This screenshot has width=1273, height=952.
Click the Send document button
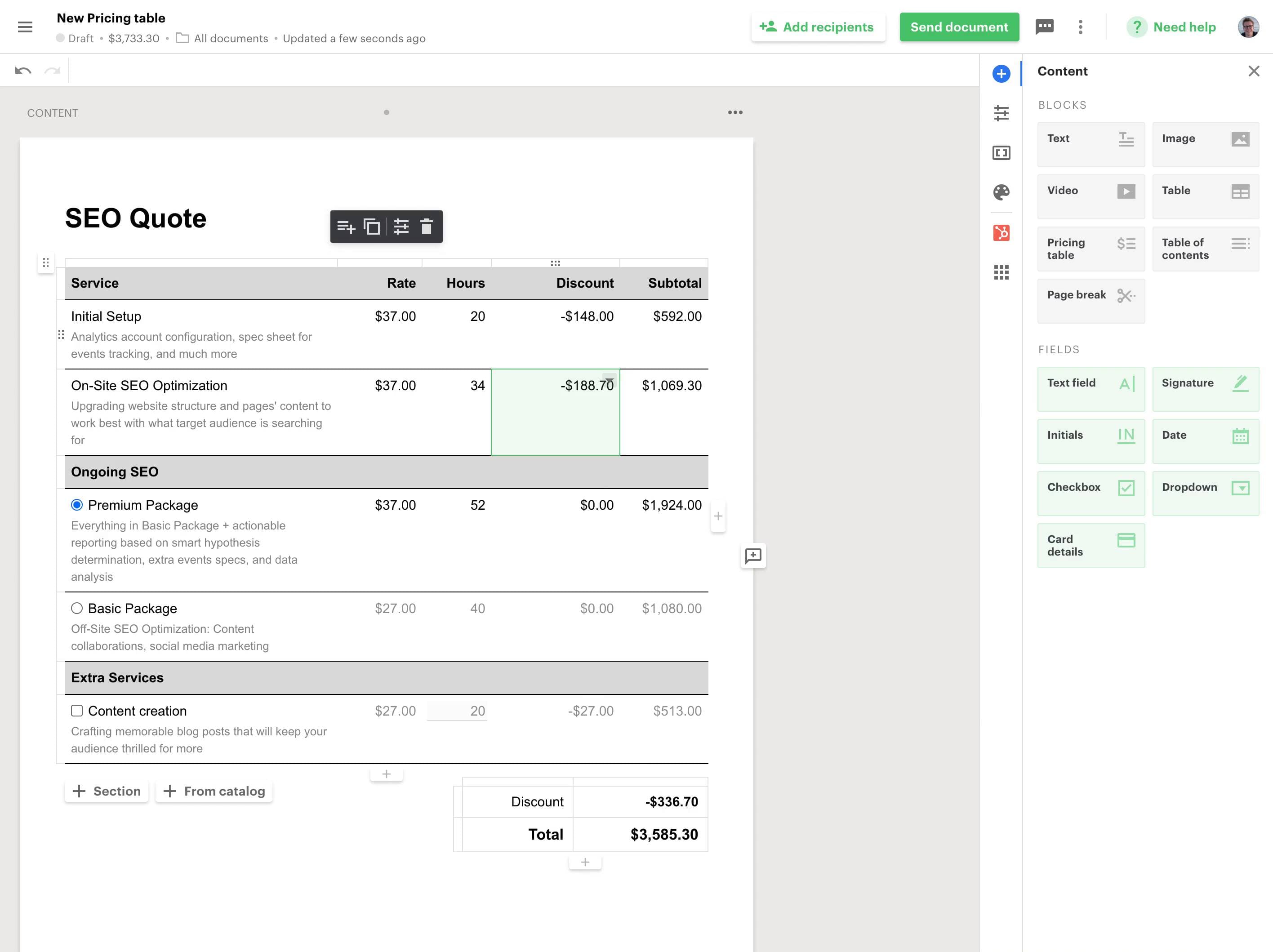coord(959,27)
